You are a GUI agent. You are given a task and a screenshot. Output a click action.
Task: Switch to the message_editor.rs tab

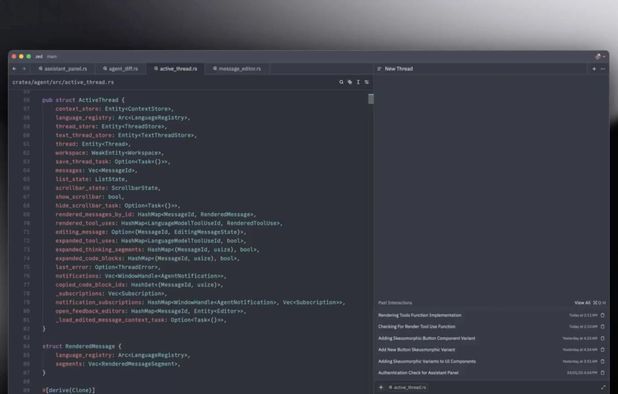(237, 69)
